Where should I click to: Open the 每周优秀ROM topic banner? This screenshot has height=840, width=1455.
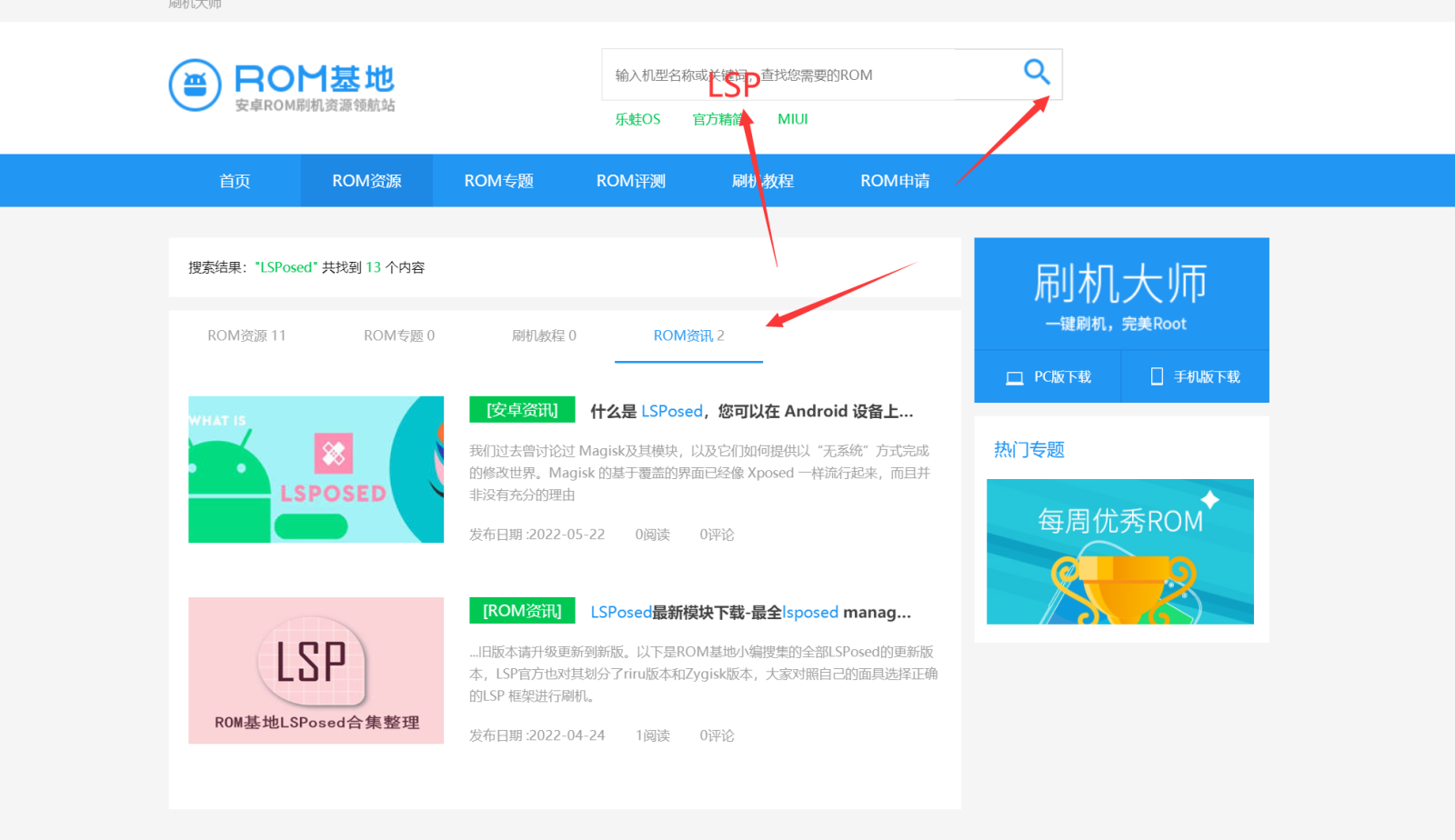click(x=1120, y=552)
